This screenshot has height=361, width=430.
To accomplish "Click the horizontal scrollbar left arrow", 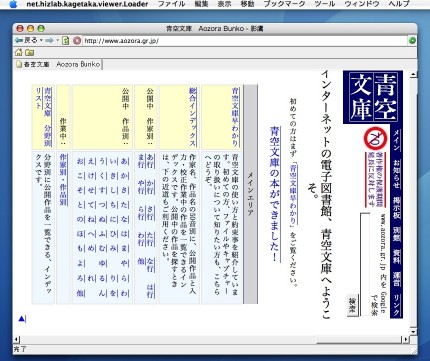I will 16,340.
